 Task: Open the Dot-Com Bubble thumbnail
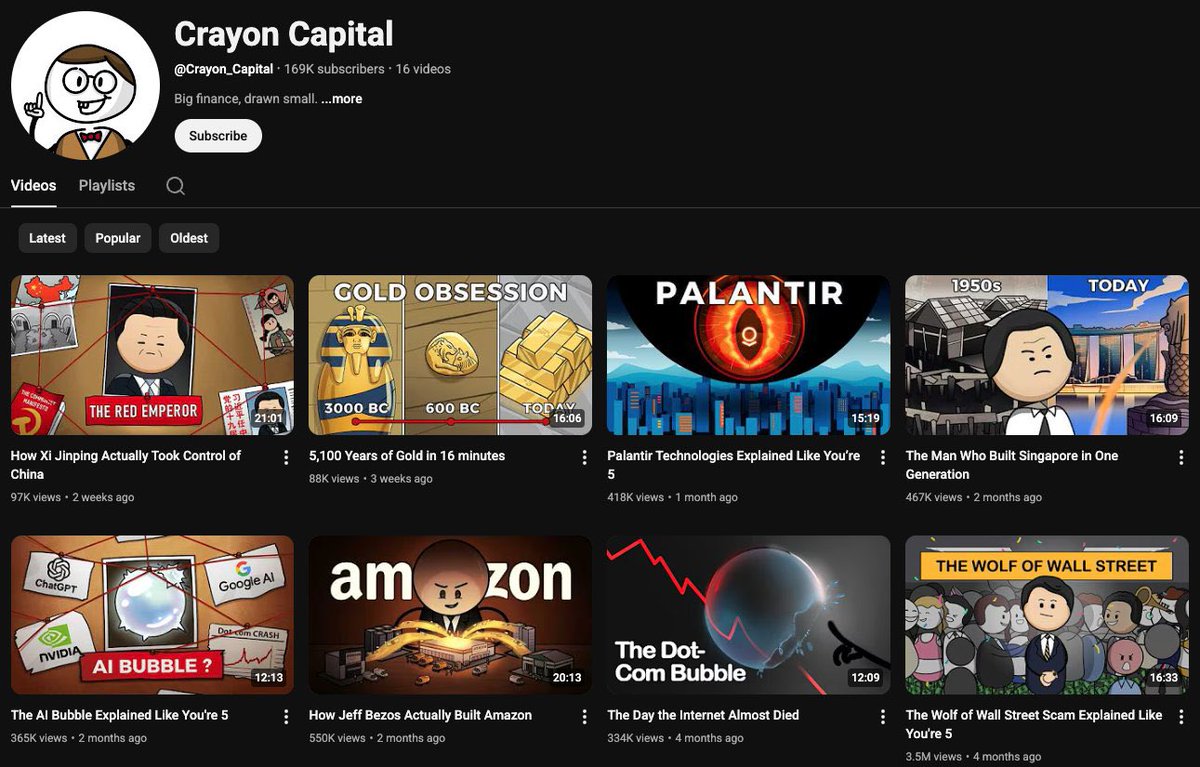pos(748,615)
